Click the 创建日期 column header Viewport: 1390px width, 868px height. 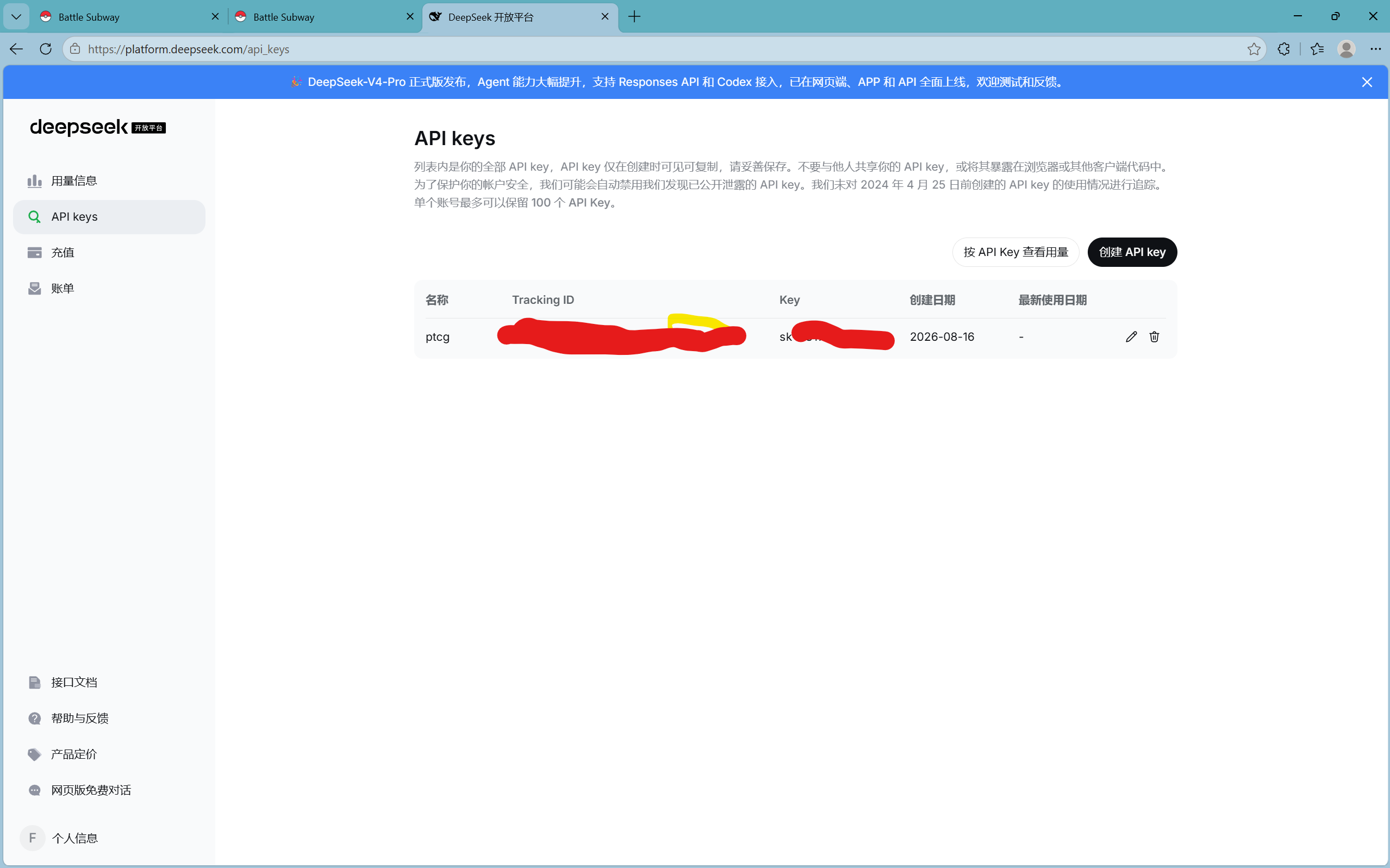(x=932, y=300)
